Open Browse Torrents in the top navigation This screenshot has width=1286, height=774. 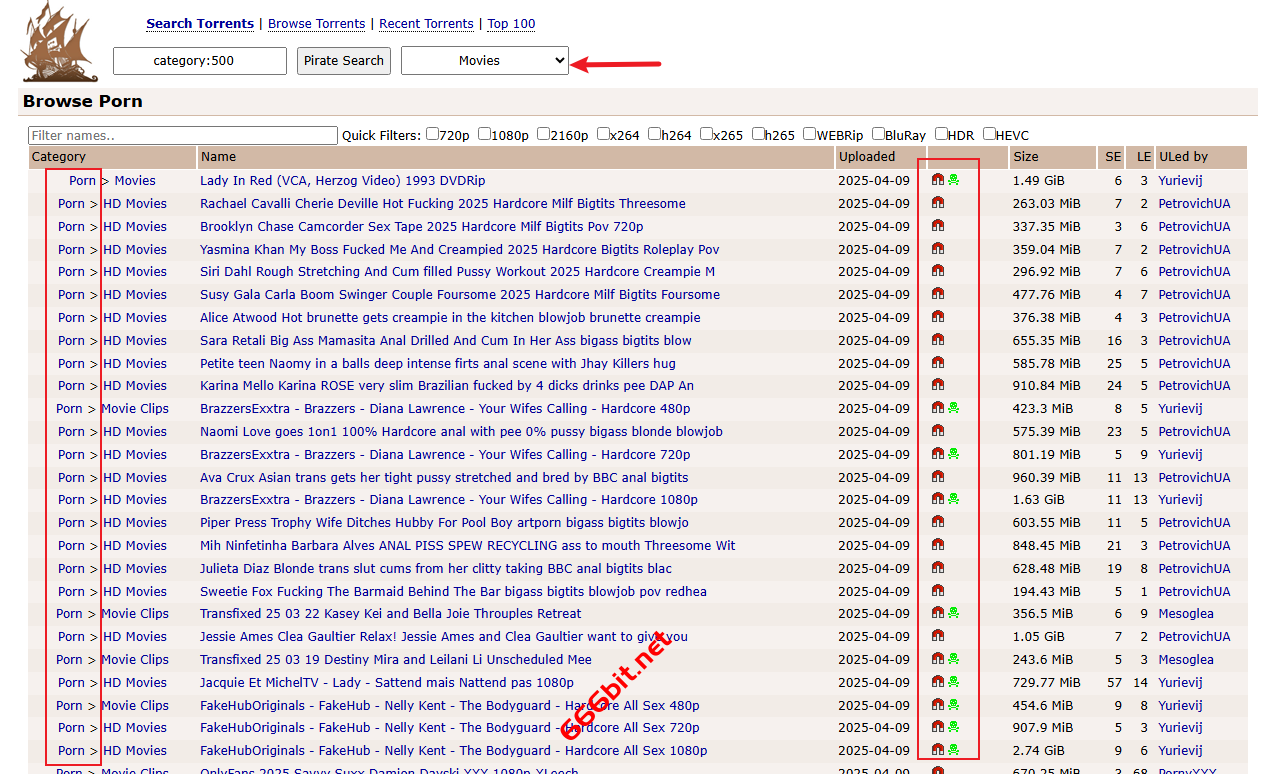(x=318, y=24)
